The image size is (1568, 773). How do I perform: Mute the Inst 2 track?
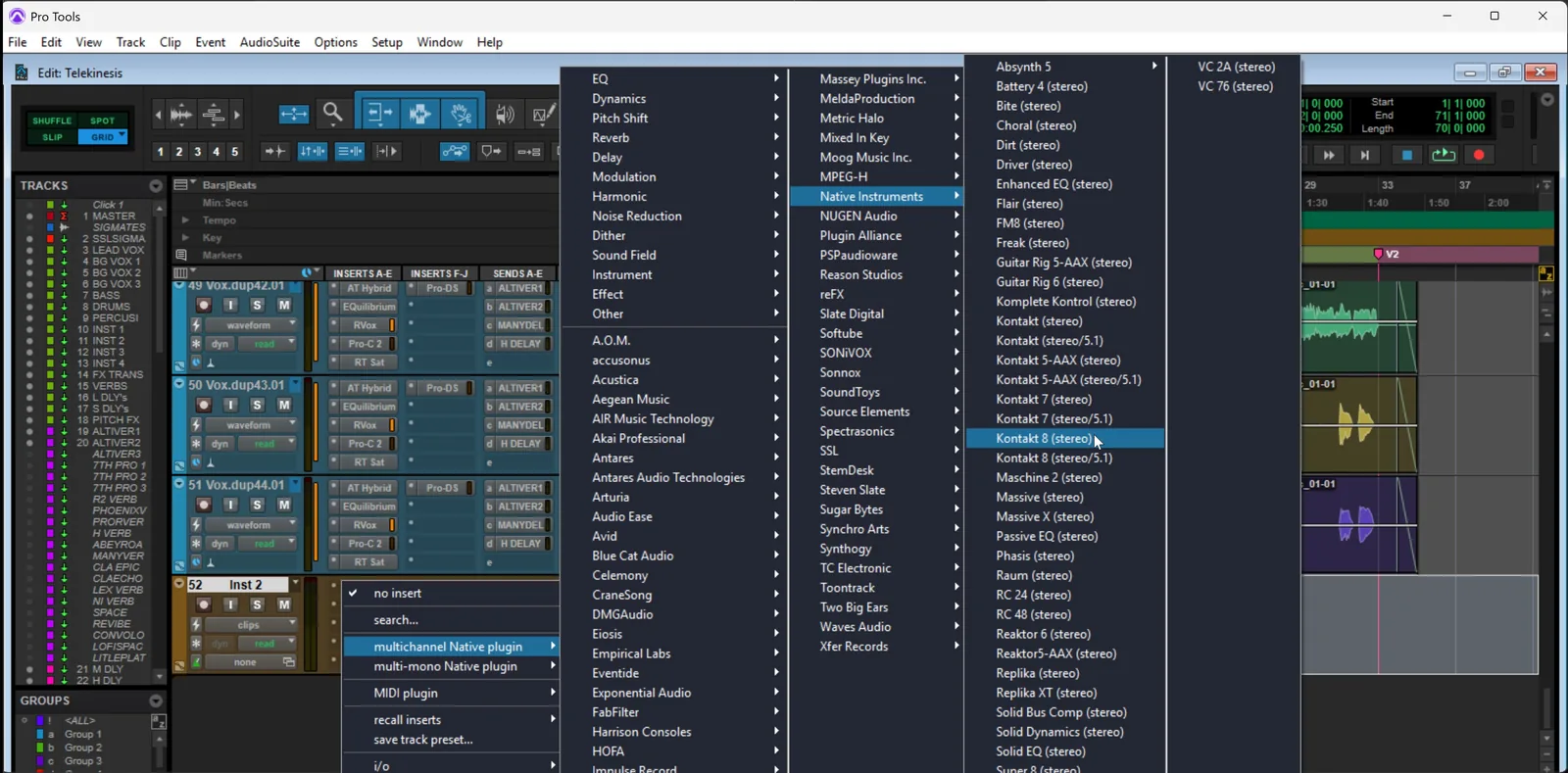[284, 604]
